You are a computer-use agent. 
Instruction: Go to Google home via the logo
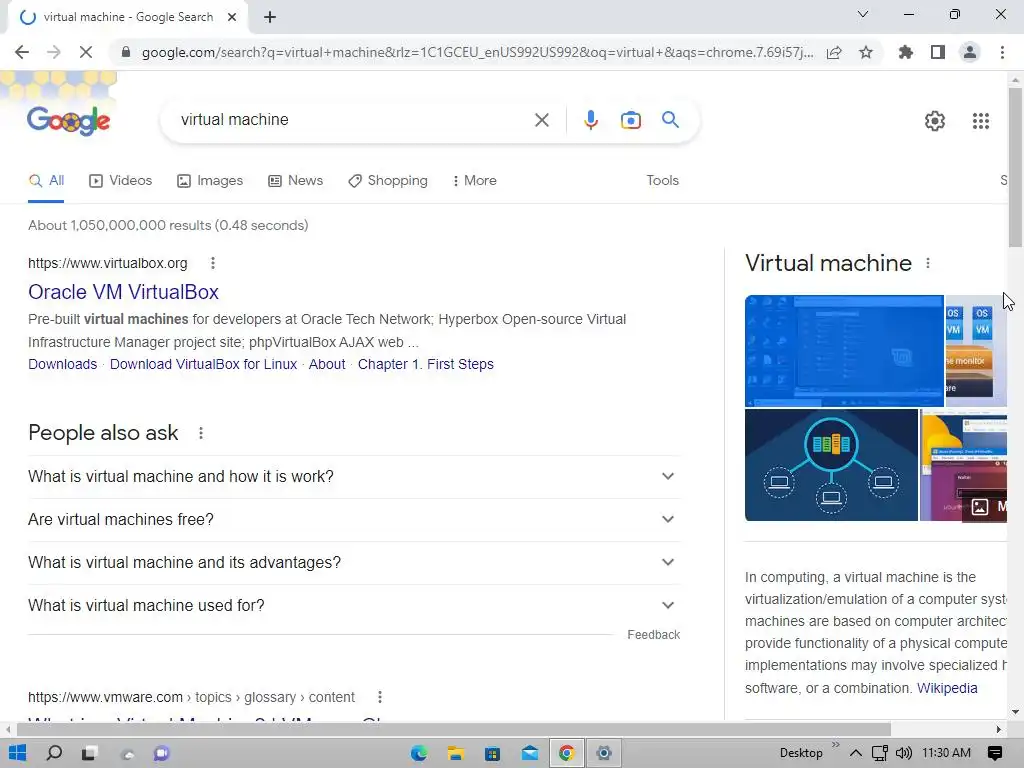69,120
